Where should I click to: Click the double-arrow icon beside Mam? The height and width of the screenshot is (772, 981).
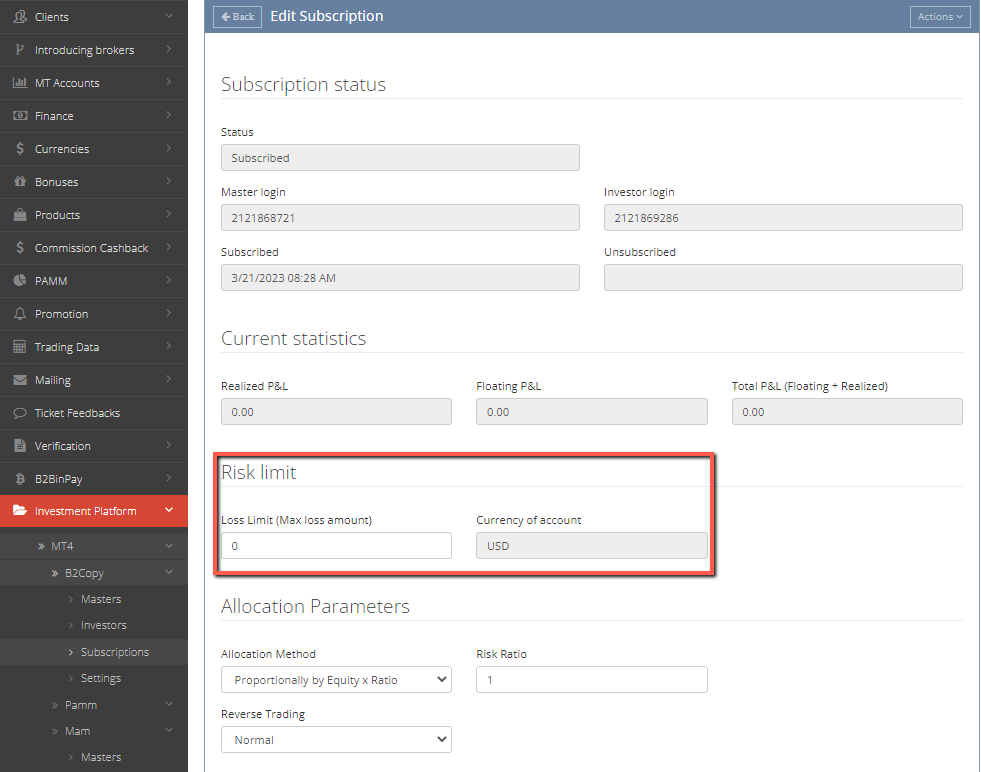[55, 731]
